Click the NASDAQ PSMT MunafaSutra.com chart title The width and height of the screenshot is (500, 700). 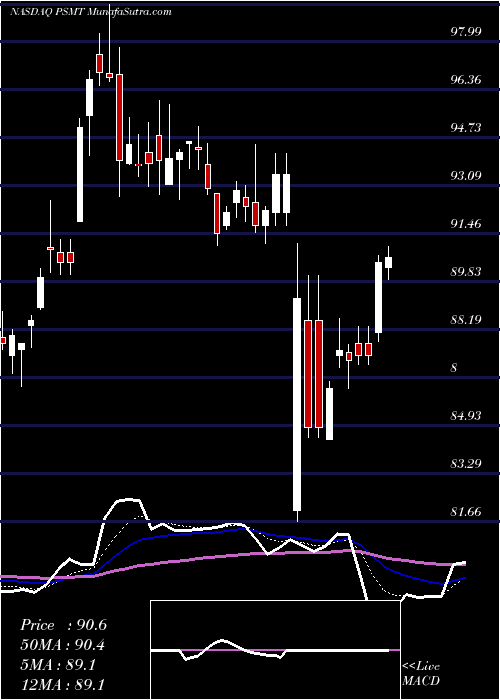pyautogui.click(x=91, y=12)
